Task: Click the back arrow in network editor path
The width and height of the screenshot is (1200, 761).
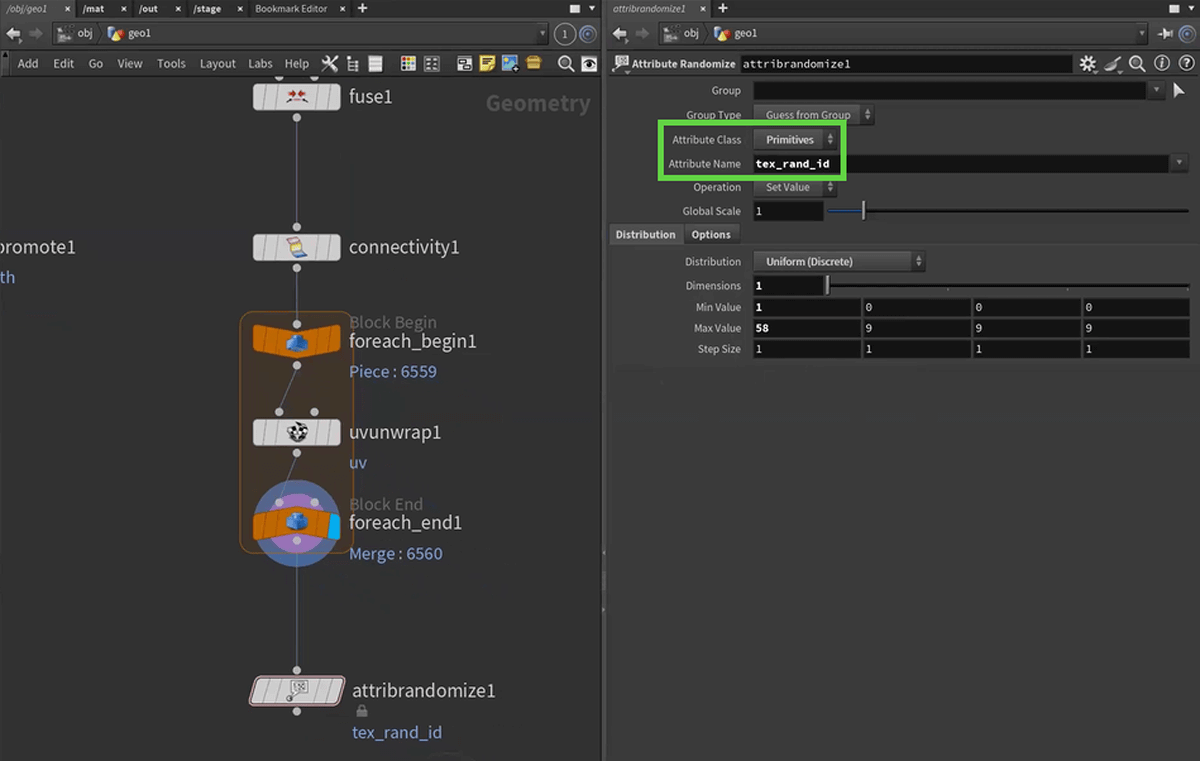Action: (x=14, y=33)
